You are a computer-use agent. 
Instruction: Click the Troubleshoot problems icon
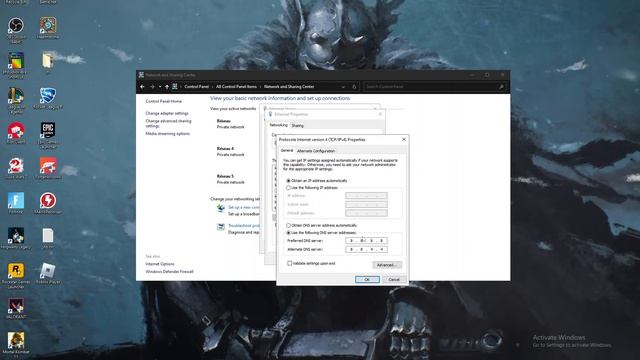(221, 227)
